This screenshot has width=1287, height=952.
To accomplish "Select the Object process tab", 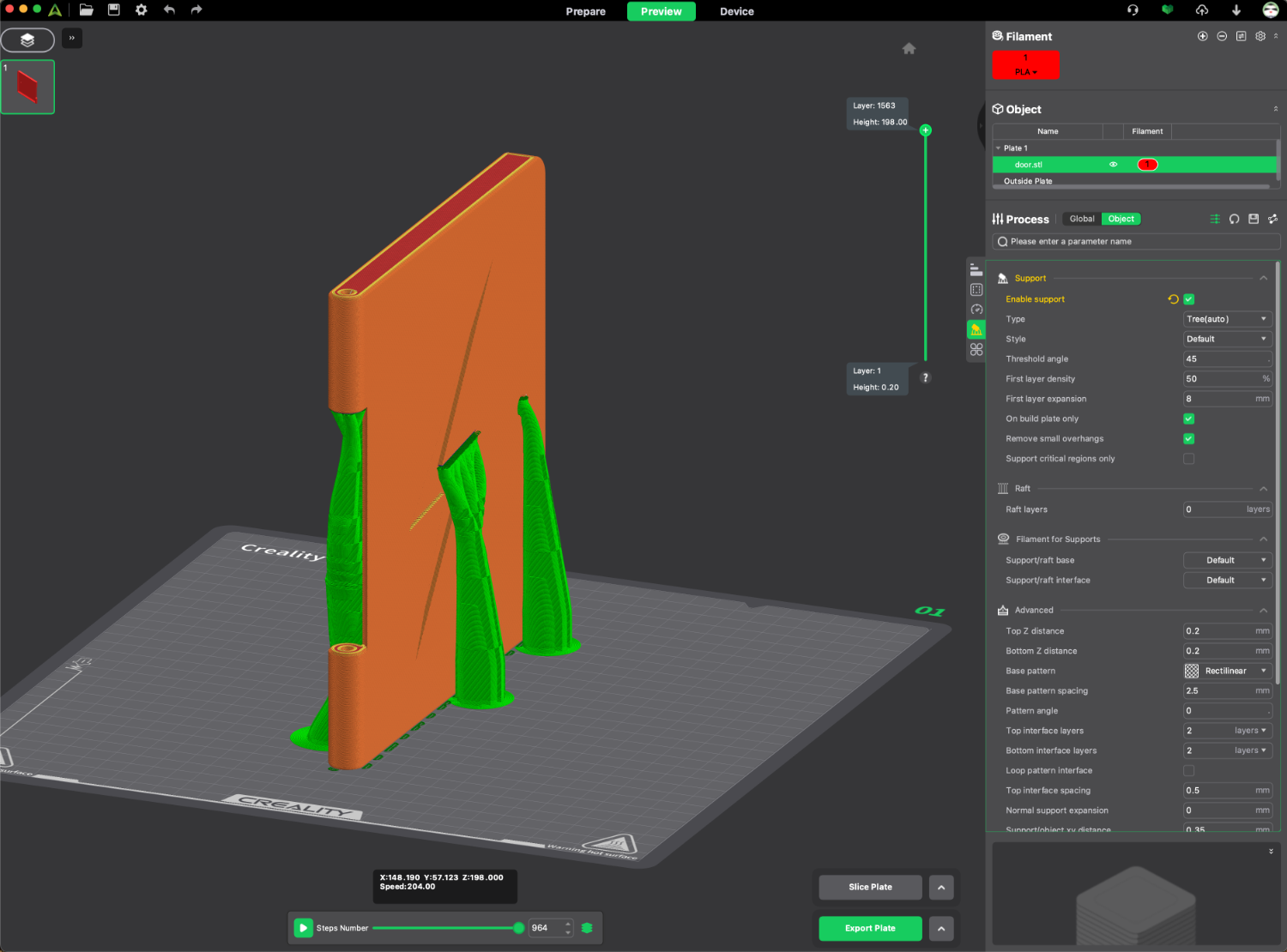I will (1121, 219).
